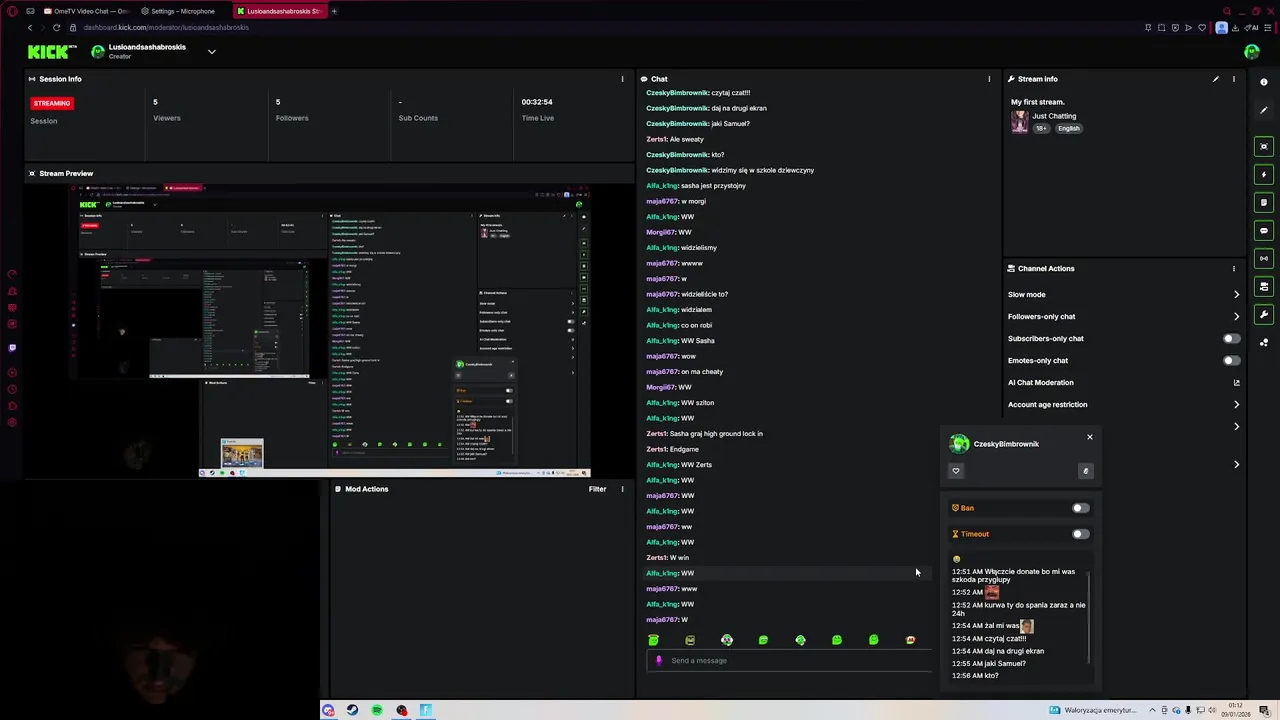Toggle the lightning bolt sidebar icon

[1264, 175]
